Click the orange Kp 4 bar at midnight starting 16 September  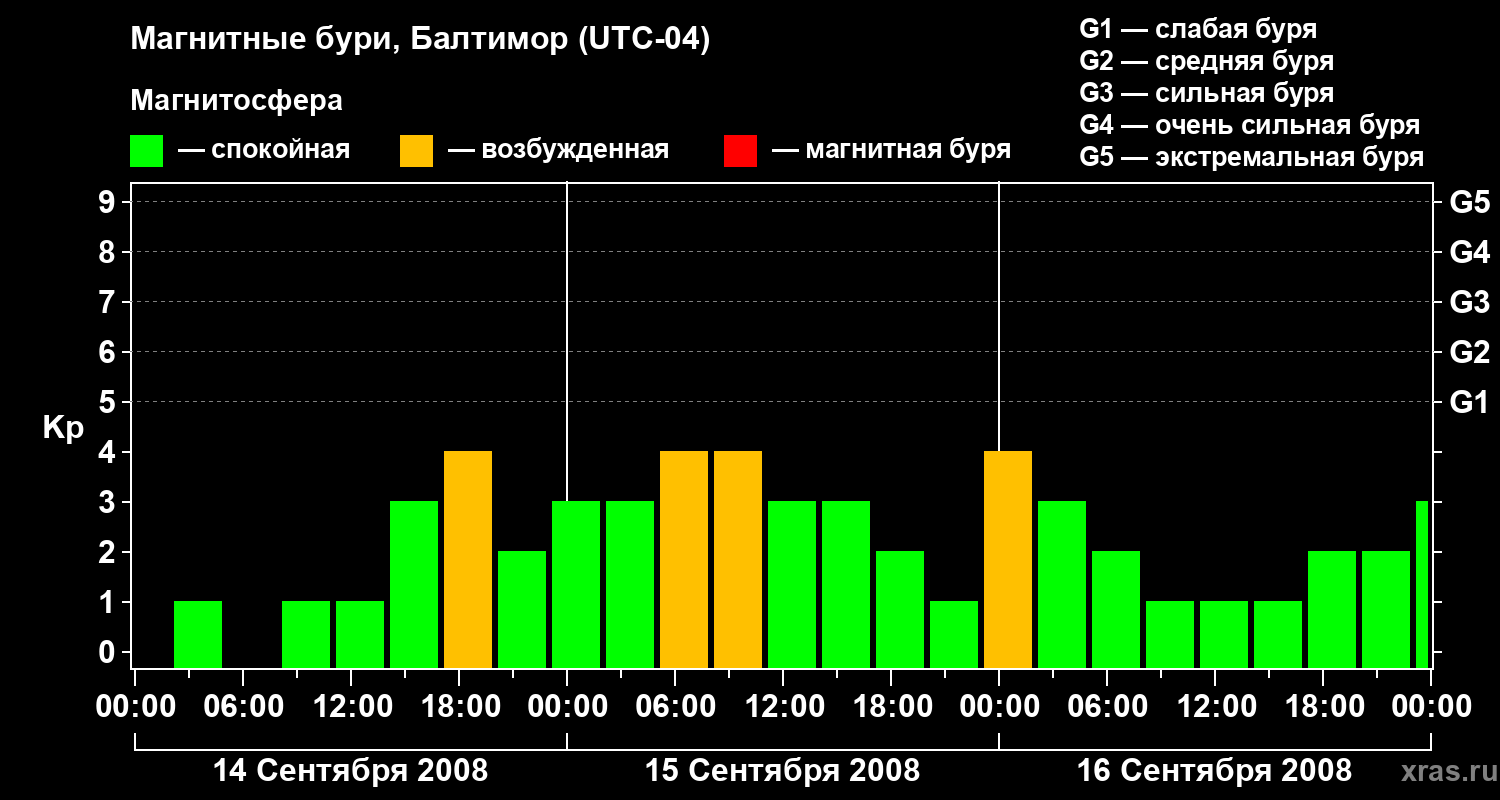click(1008, 559)
